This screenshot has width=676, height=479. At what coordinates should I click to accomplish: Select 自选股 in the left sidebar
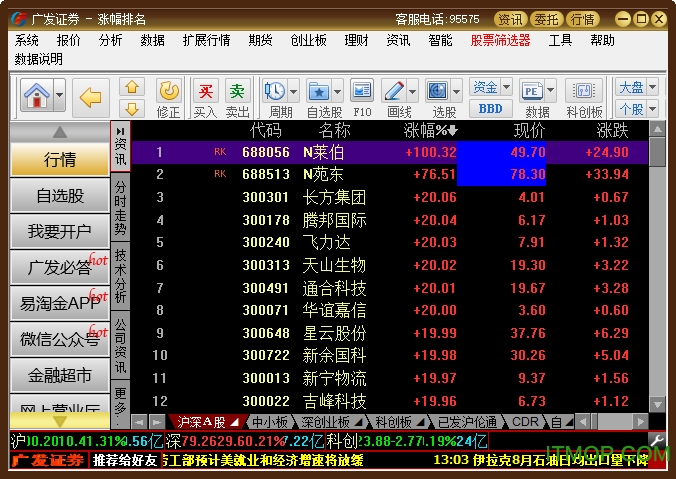pyautogui.click(x=60, y=196)
